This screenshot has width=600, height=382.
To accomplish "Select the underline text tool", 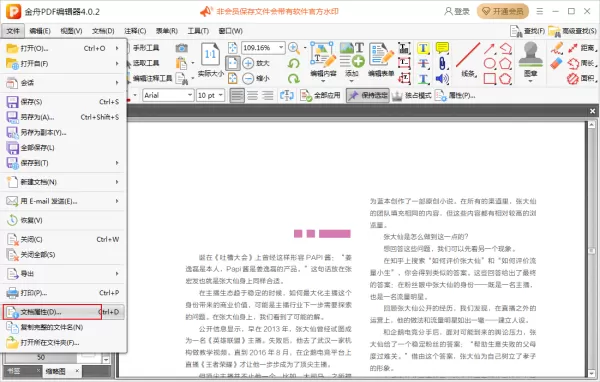I will point(423,79).
